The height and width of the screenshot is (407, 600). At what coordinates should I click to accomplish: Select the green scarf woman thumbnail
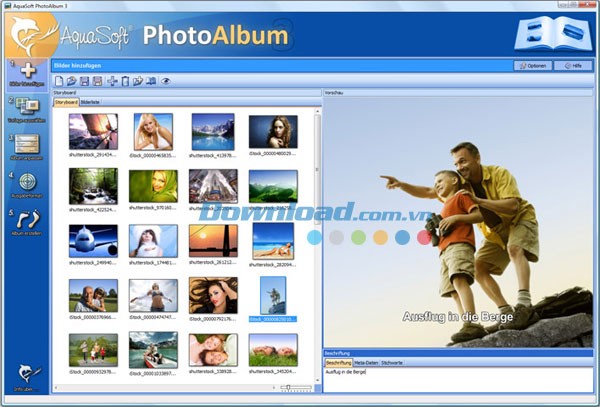153,186
